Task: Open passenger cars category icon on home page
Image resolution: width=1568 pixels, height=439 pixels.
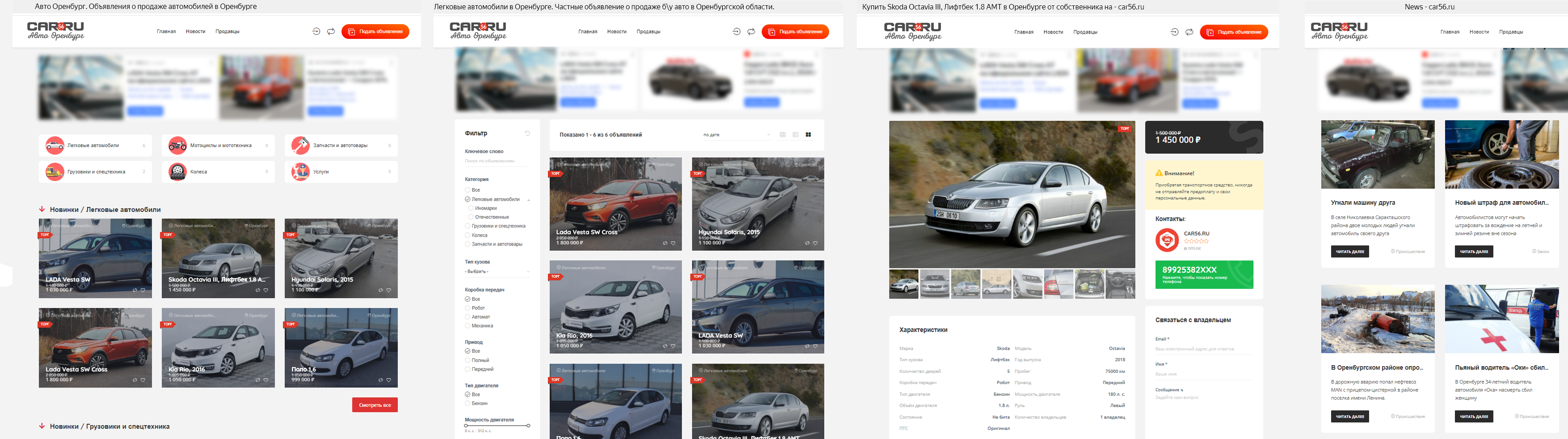Action: click(55, 146)
